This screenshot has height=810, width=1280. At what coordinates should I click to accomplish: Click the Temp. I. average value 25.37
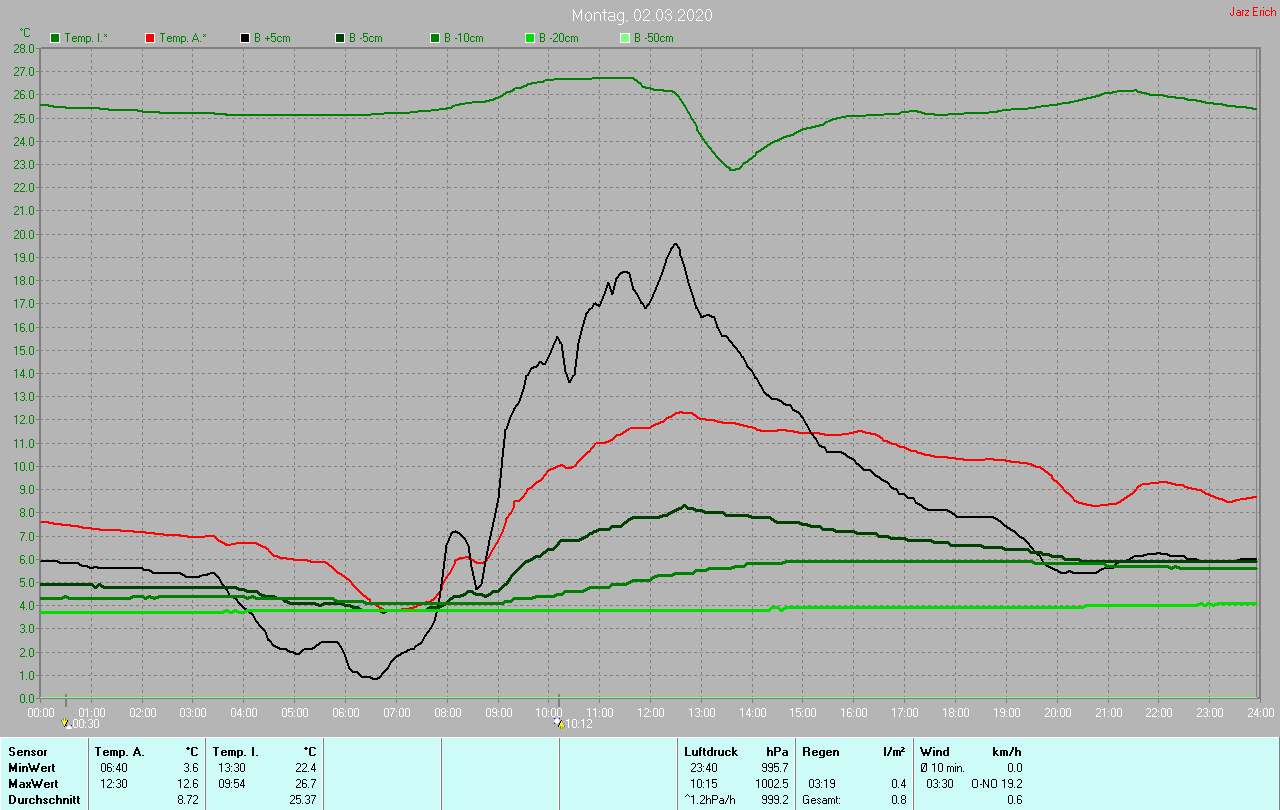coord(302,800)
